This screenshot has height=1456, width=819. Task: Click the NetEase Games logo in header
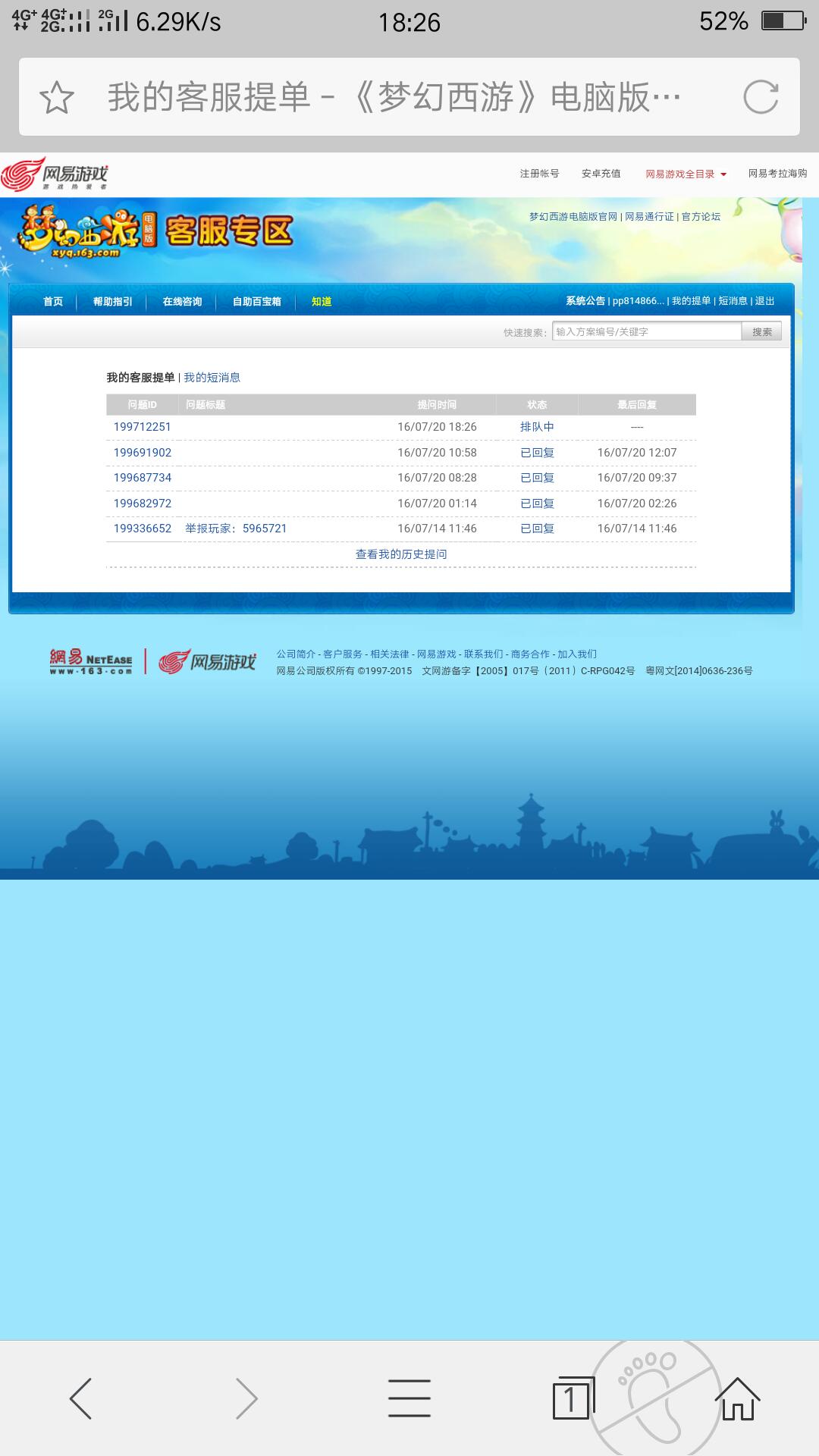(x=55, y=174)
